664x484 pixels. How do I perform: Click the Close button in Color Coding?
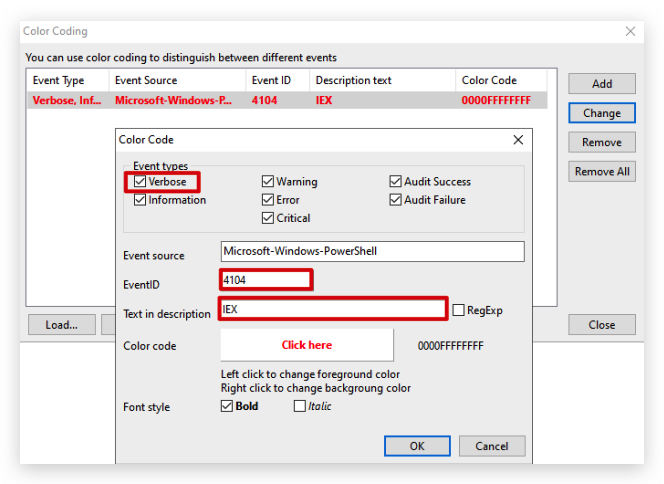(x=602, y=325)
